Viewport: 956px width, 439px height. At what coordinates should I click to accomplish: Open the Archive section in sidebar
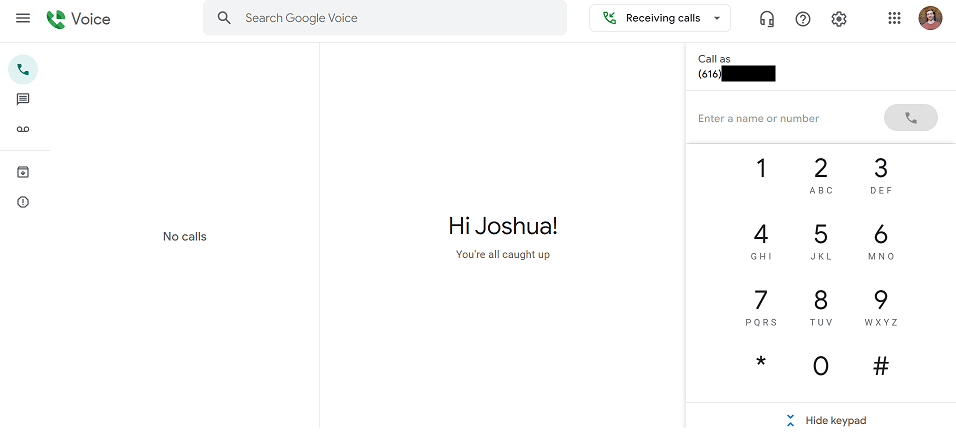click(23, 172)
